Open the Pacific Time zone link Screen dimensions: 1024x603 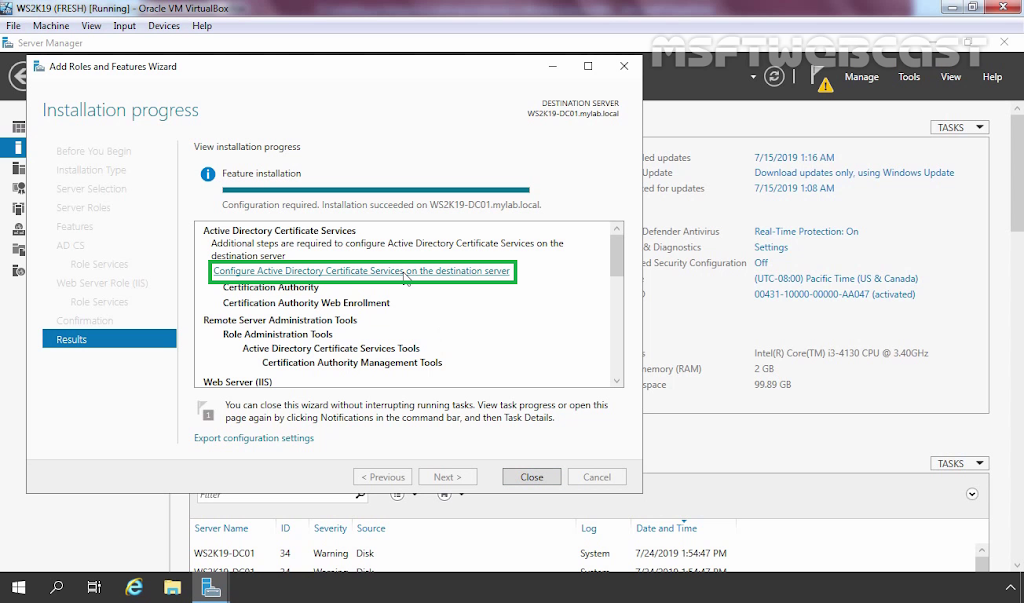(x=836, y=278)
